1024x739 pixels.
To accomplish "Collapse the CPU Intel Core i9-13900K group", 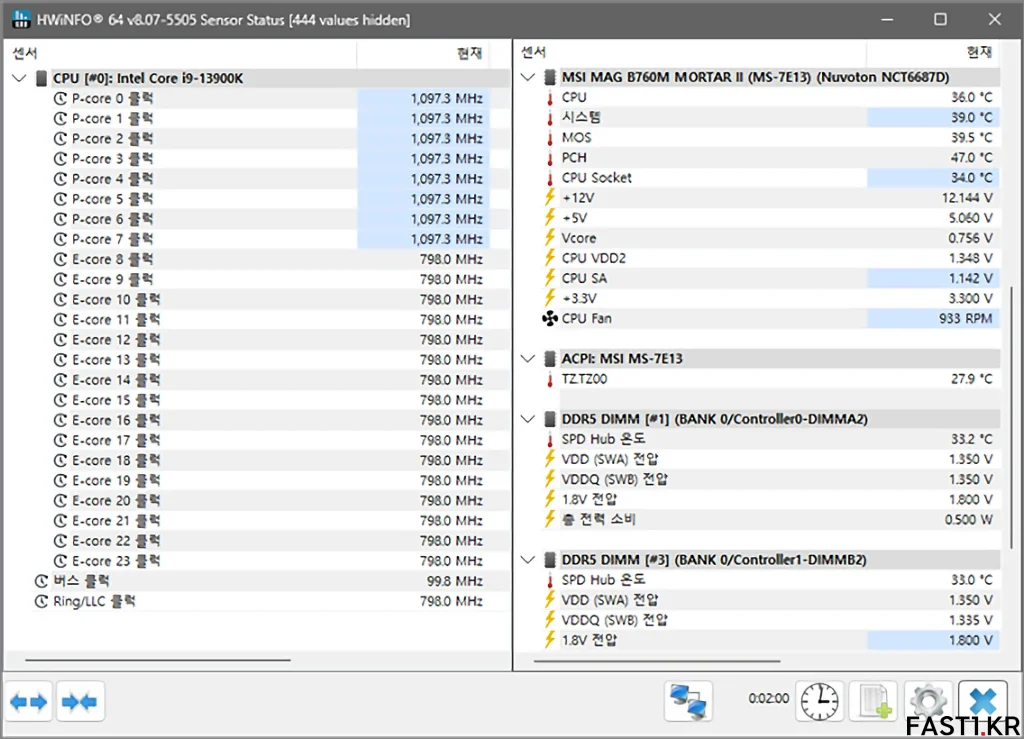I will point(19,78).
